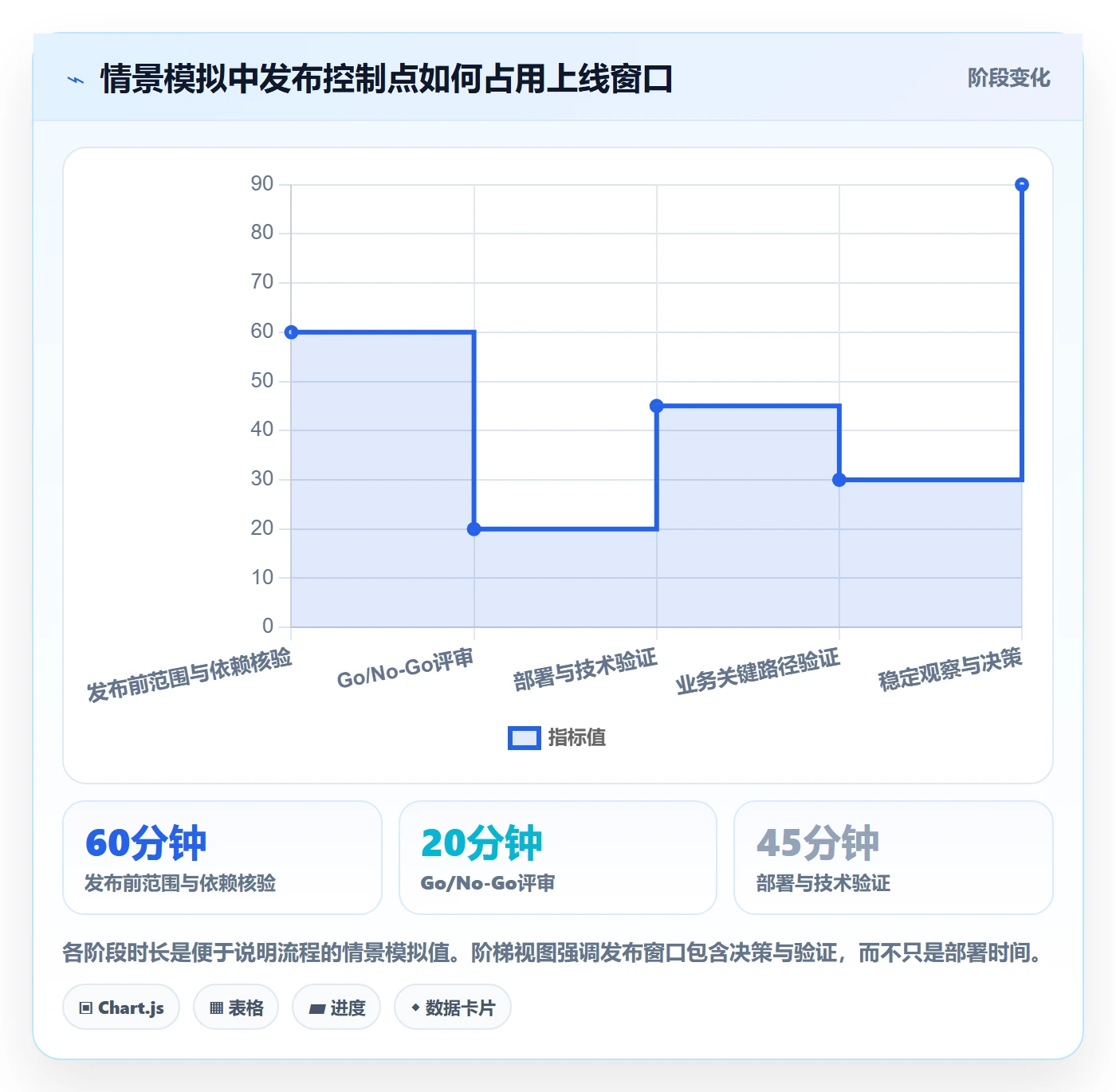
Task: Click the 表格 tag
Action: [236, 1008]
